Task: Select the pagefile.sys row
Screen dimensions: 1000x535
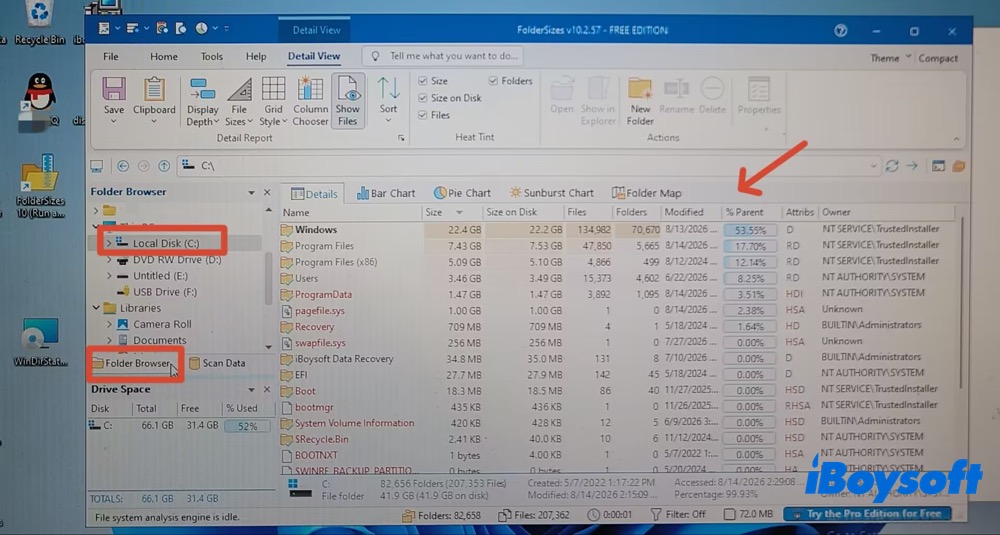Action: click(x=619, y=311)
